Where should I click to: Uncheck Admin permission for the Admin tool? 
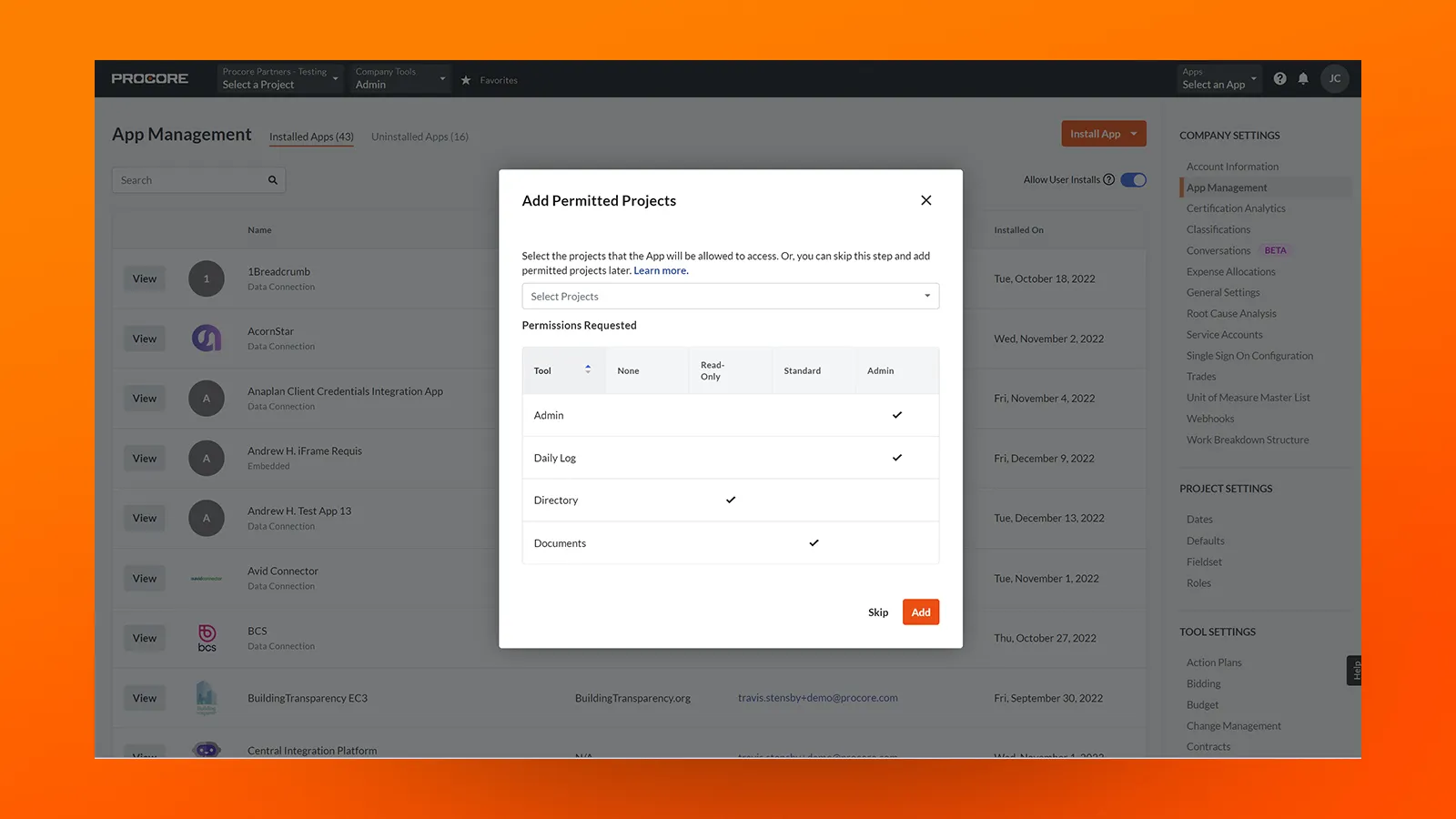897,415
